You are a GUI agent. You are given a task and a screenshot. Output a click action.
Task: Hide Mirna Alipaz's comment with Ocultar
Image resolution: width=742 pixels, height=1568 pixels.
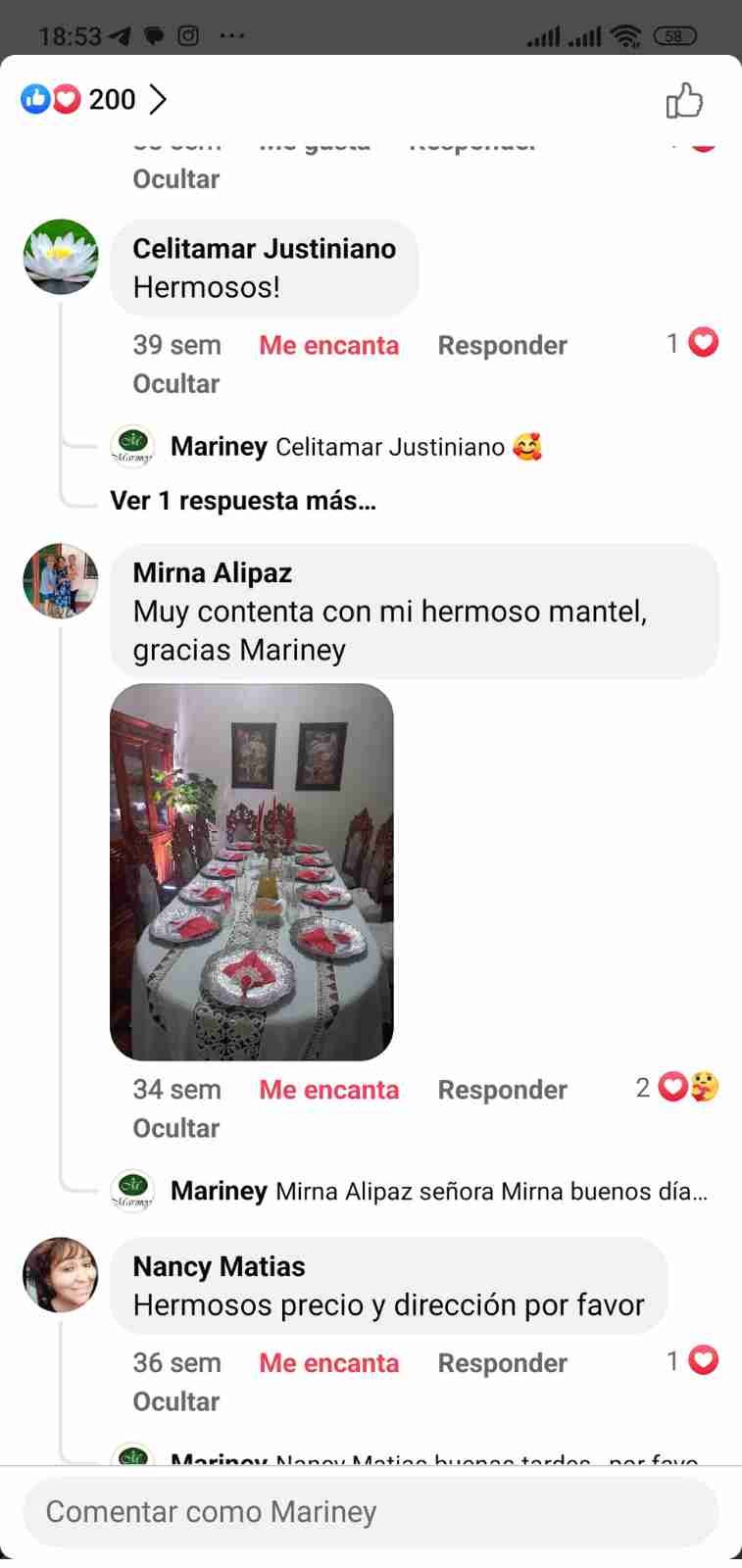point(176,1128)
